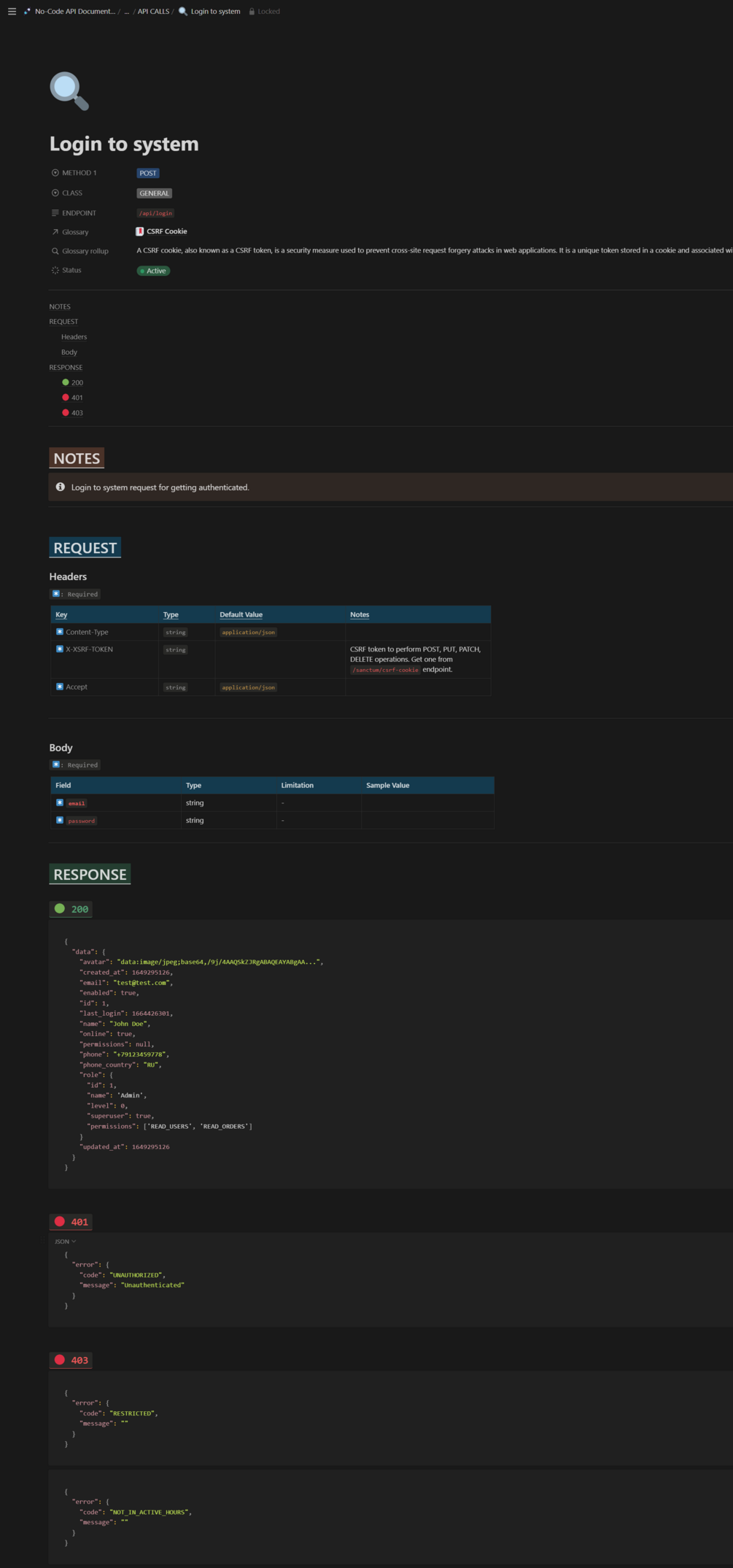Viewport: 733px width, 1568px height.
Task: Open the CSRF Cookie glossary link
Action: point(166,231)
